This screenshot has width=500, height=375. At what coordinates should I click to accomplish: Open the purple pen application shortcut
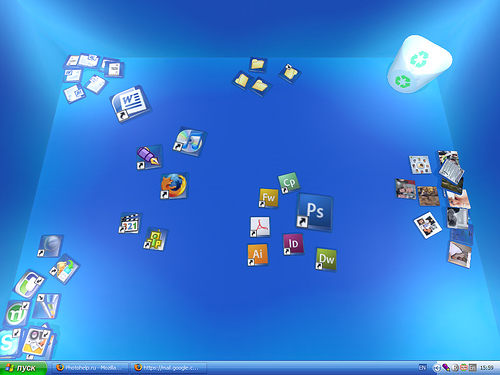pyautogui.click(x=149, y=157)
